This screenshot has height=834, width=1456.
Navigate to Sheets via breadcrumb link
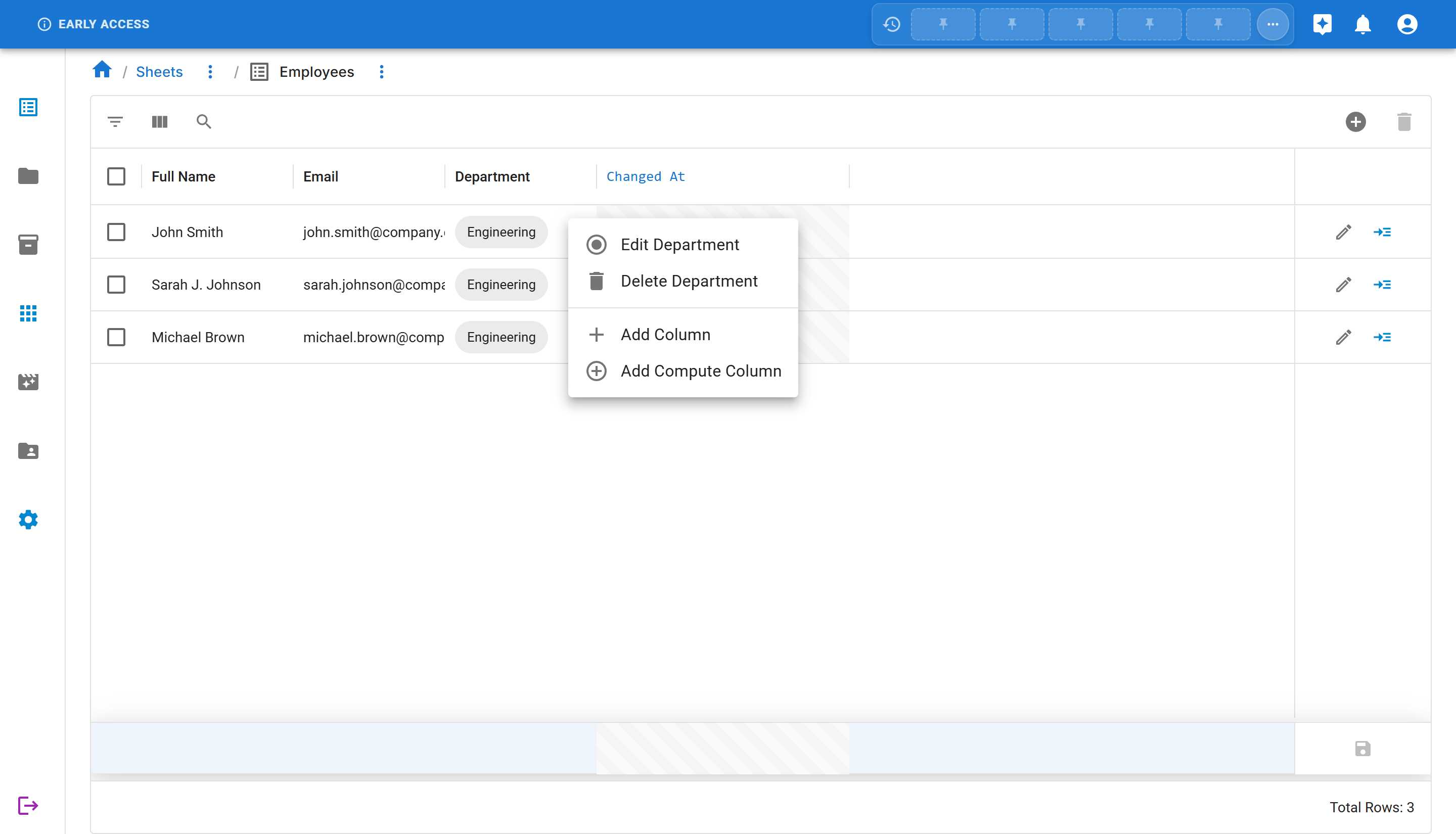pos(159,72)
